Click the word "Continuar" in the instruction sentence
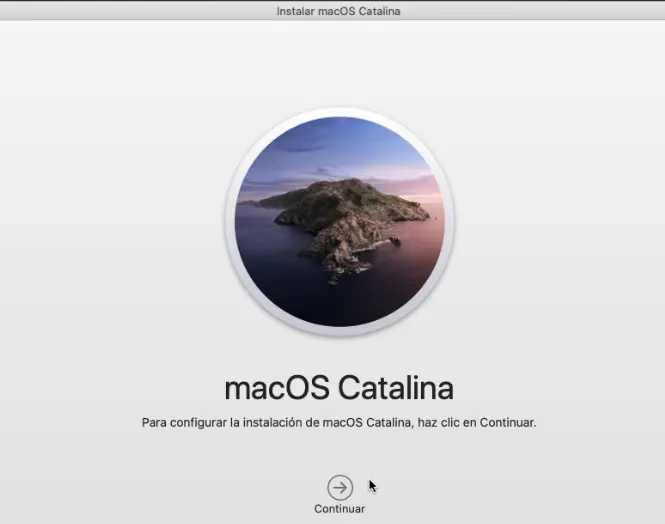 507,423
